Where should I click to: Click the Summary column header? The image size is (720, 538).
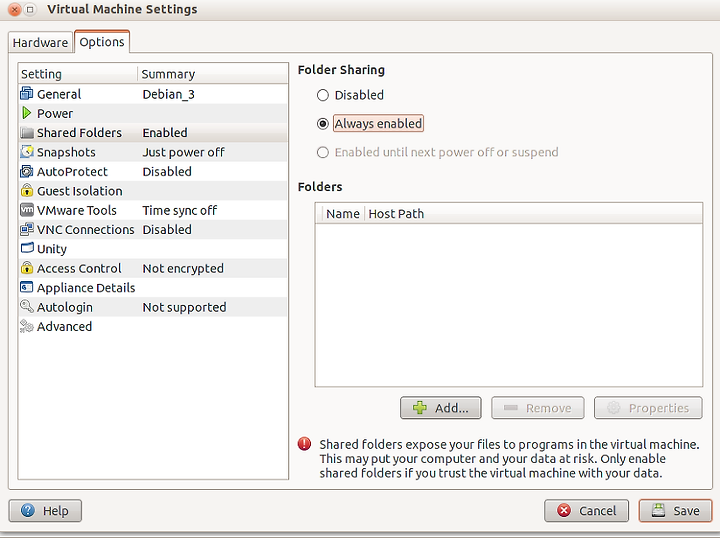click(x=213, y=74)
